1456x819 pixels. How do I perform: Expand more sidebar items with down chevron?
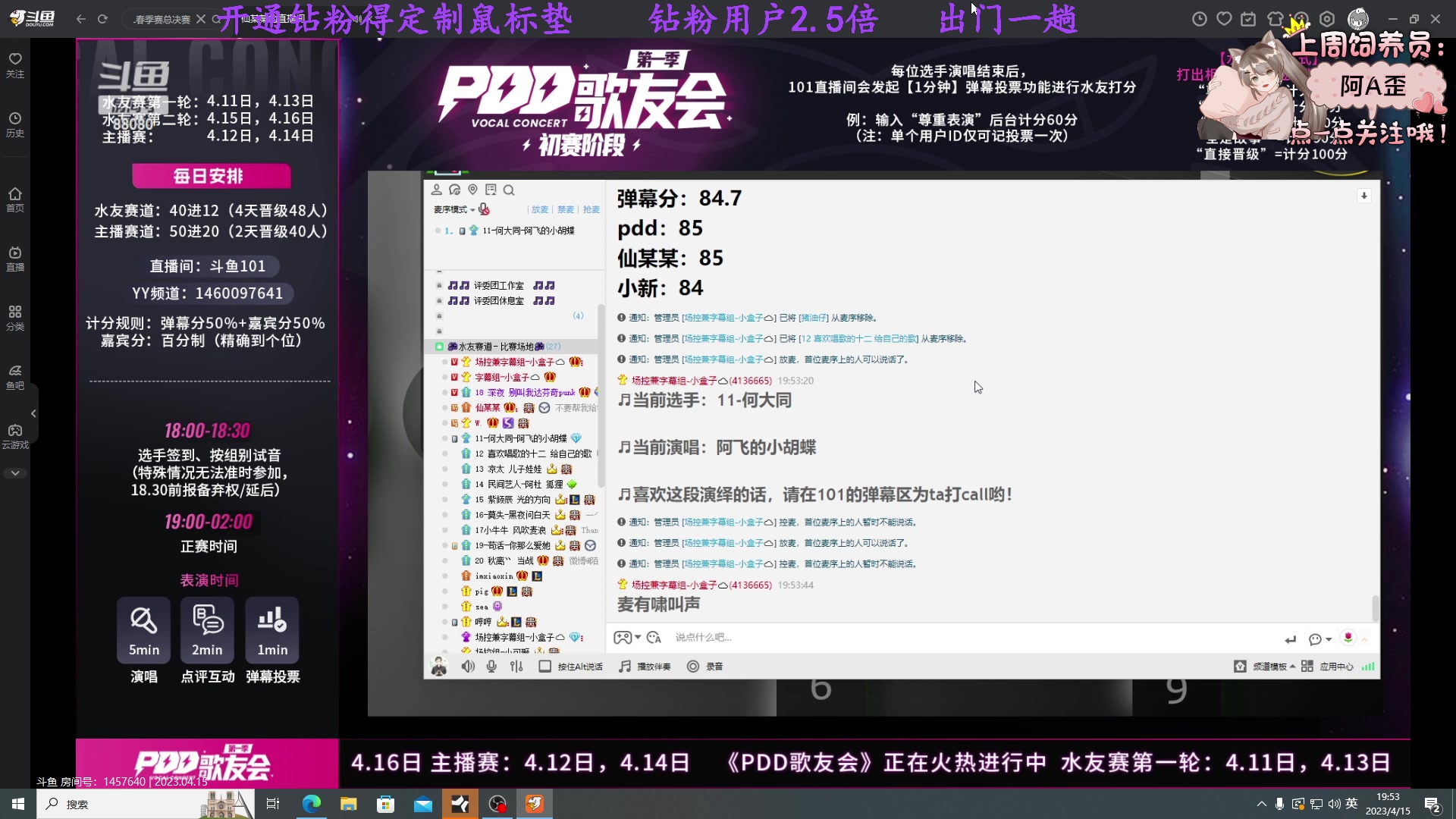pos(15,473)
